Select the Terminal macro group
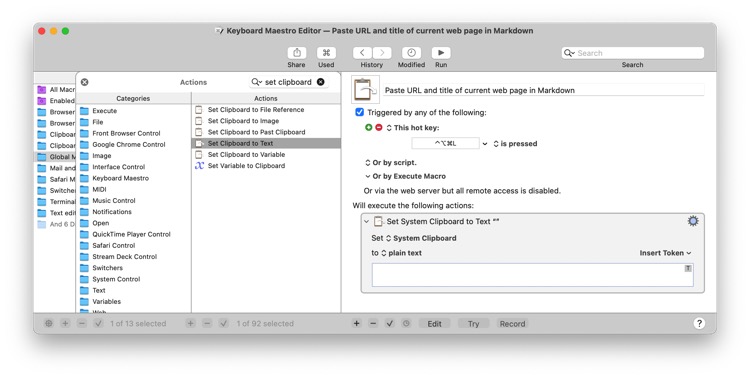The width and height of the screenshot is (750, 378). [55, 201]
